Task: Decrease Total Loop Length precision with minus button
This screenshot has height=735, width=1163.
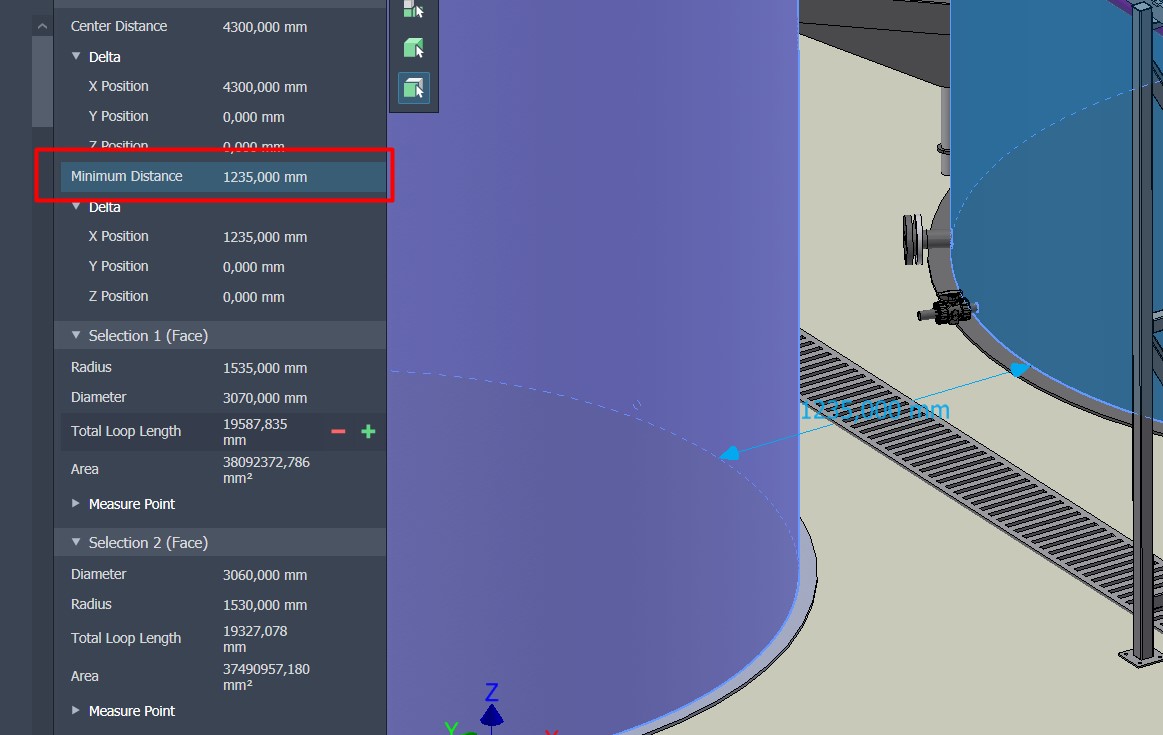Action: (x=337, y=431)
